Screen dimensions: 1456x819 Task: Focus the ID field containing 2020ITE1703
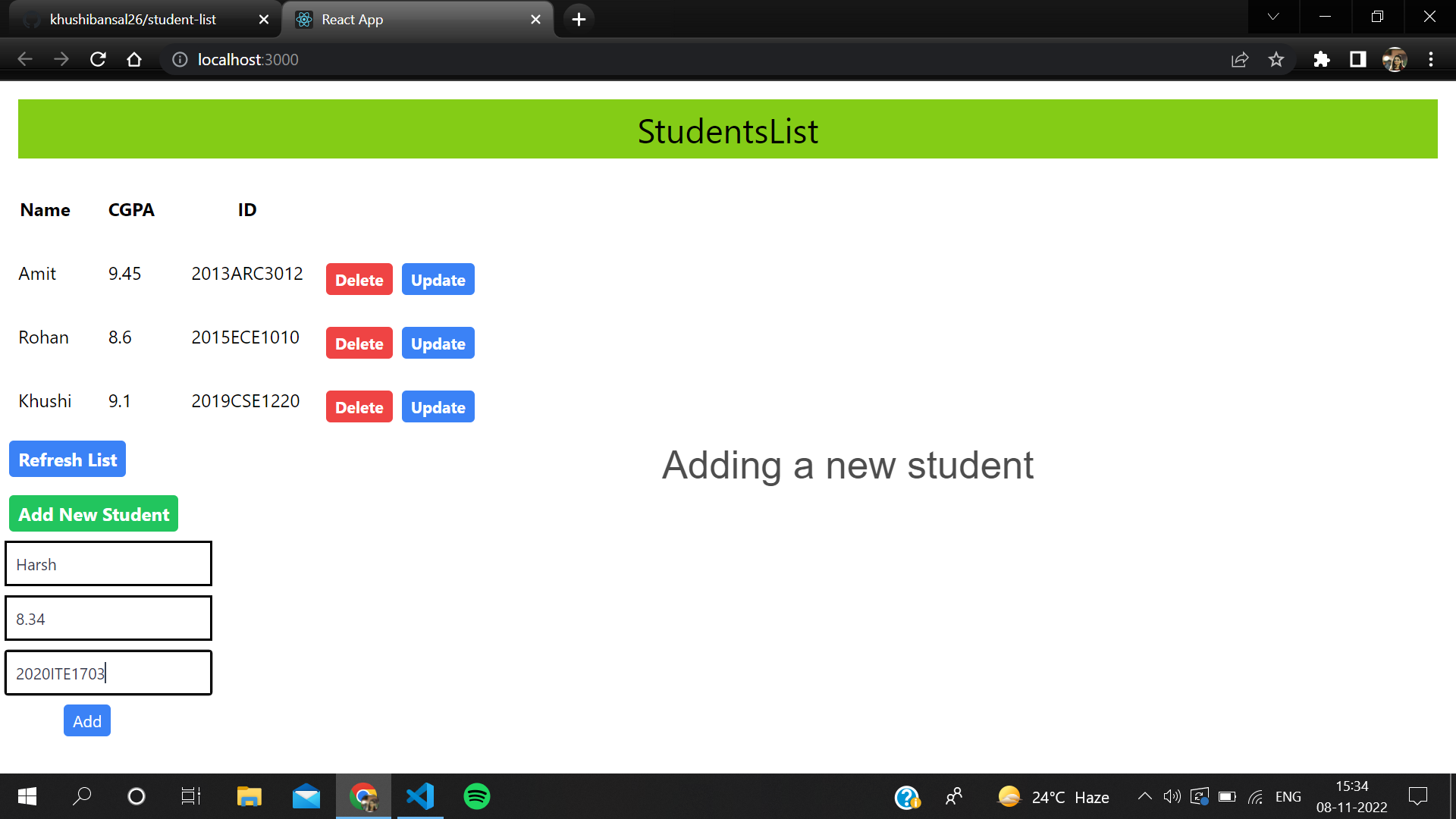[108, 673]
